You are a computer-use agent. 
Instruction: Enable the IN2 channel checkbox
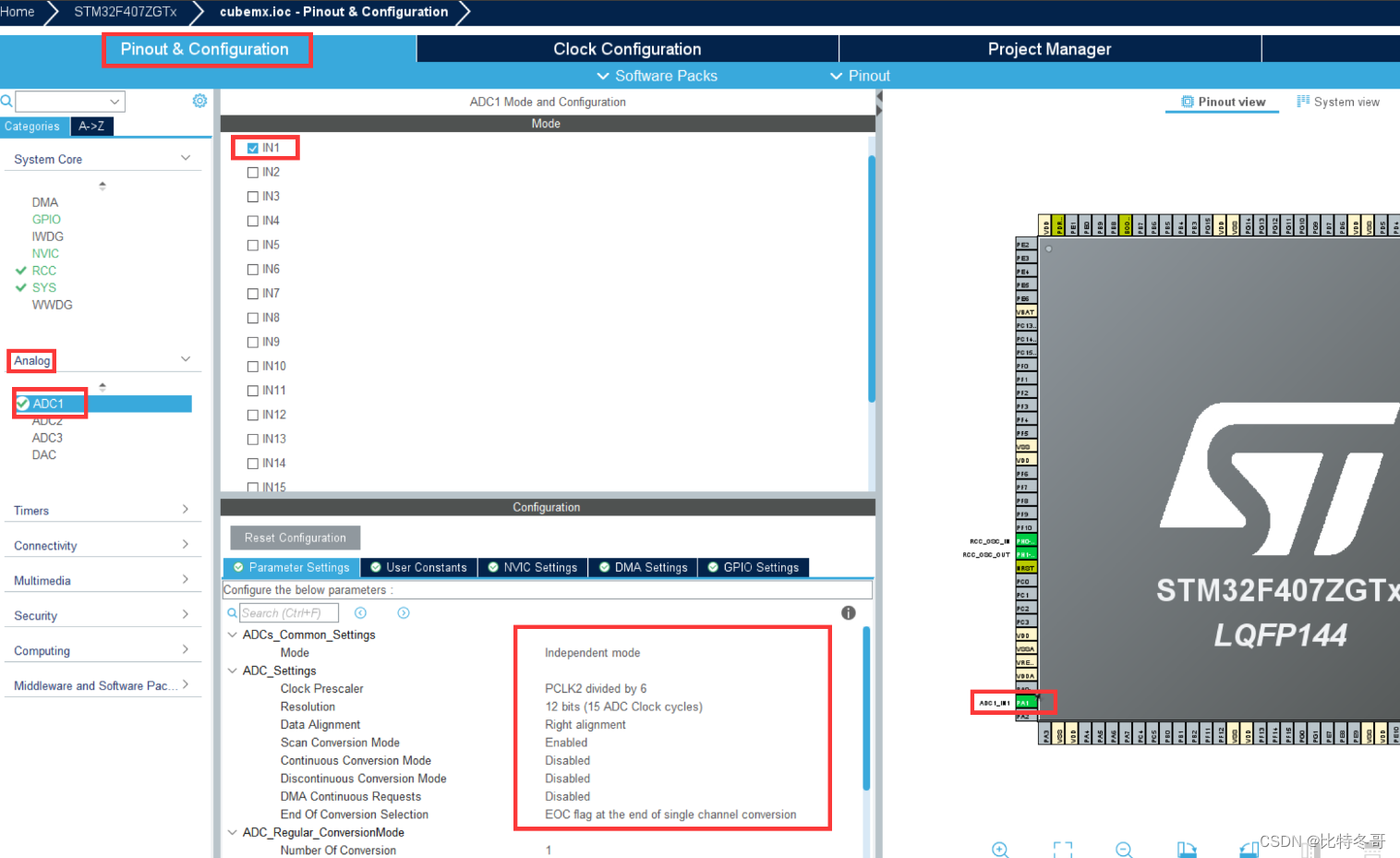[253, 172]
